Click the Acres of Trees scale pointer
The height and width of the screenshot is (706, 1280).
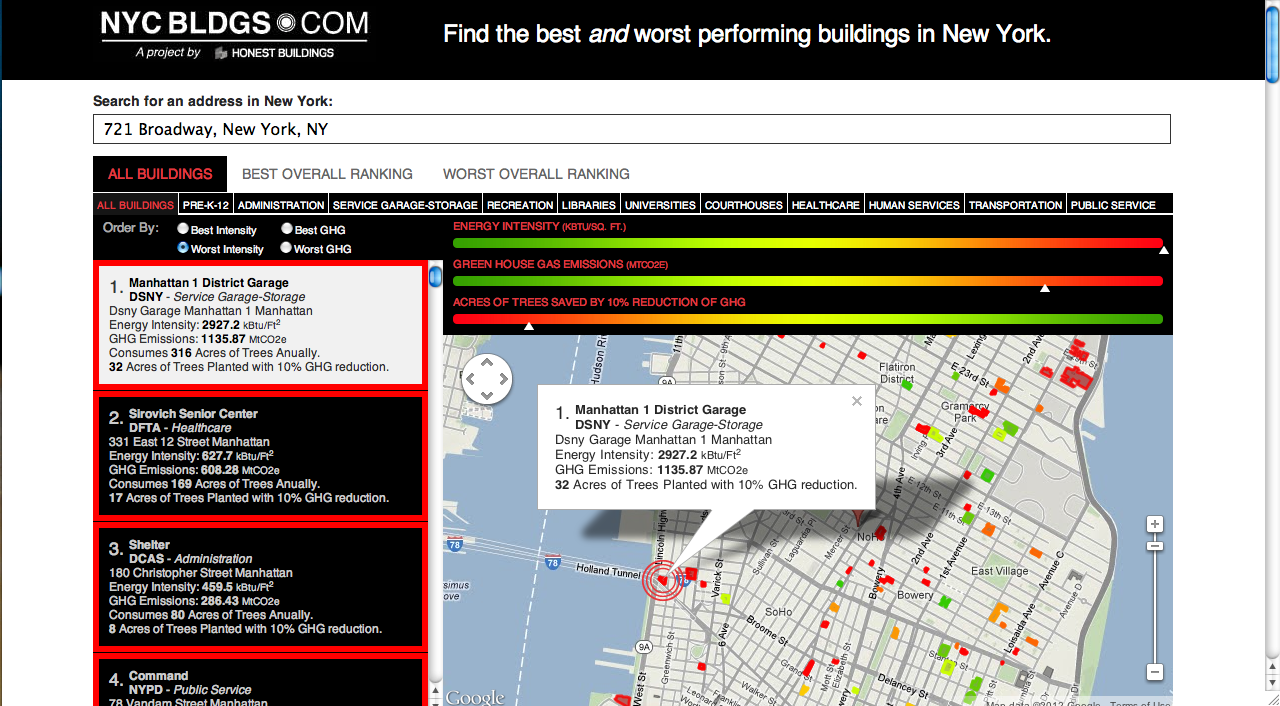[x=529, y=326]
